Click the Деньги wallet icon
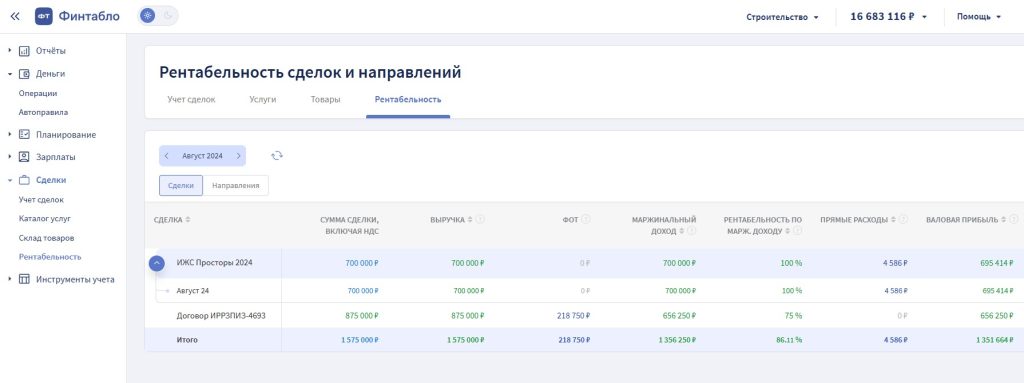Viewport: 1024px width, 383px height. click(x=24, y=74)
